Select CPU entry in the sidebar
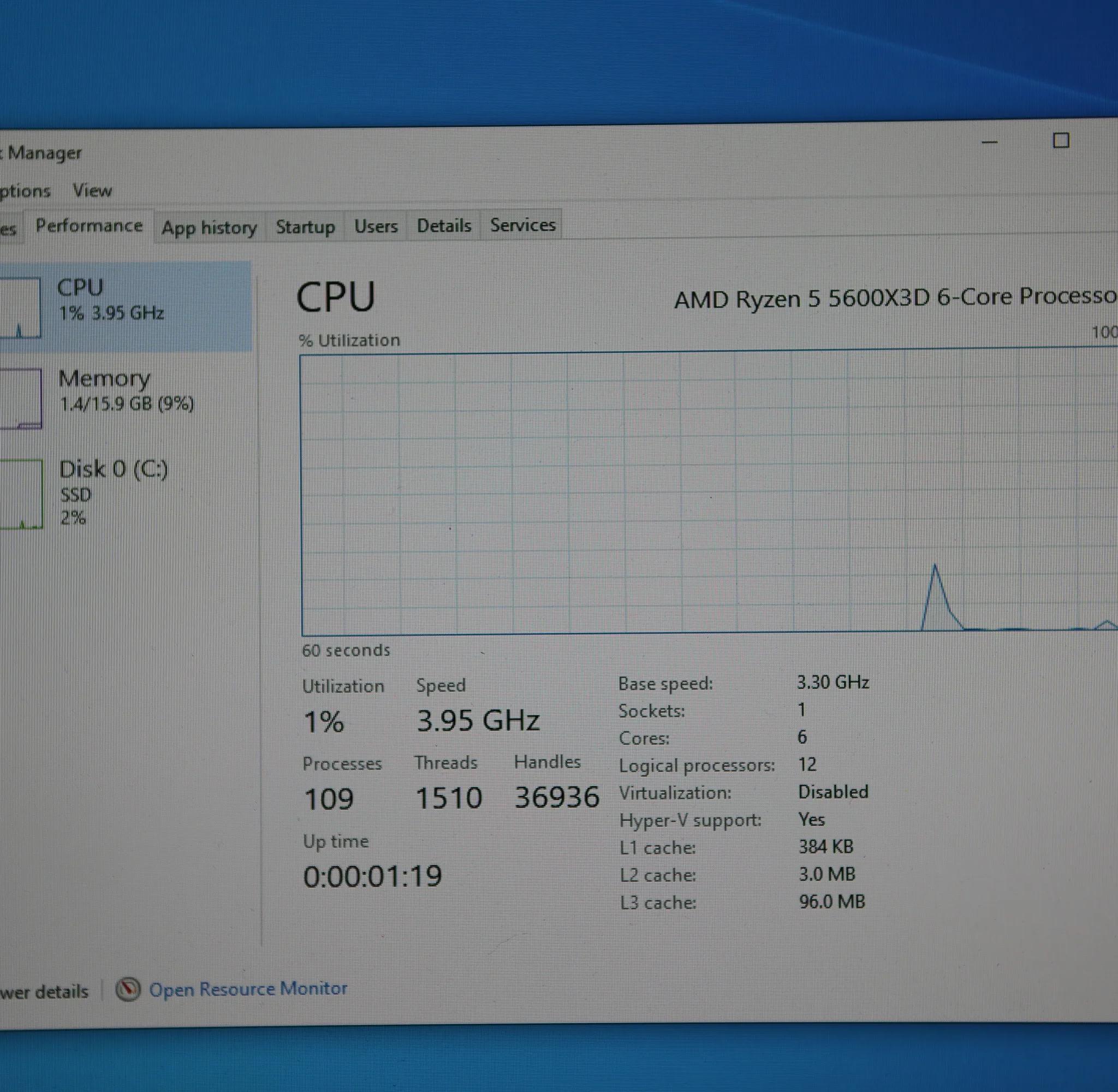The height and width of the screenshot is (1092, 1118). (126, 306)
